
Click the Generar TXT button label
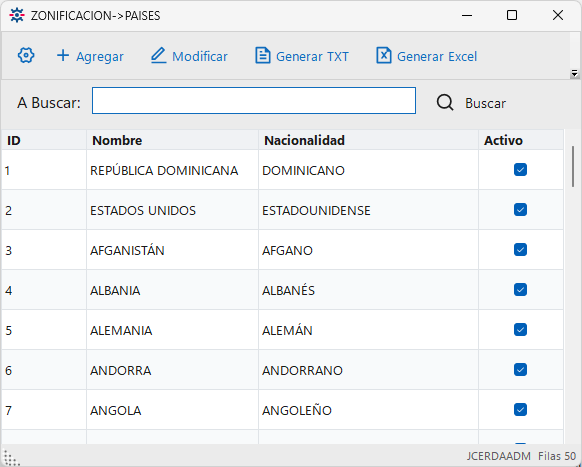pos(312,56)
